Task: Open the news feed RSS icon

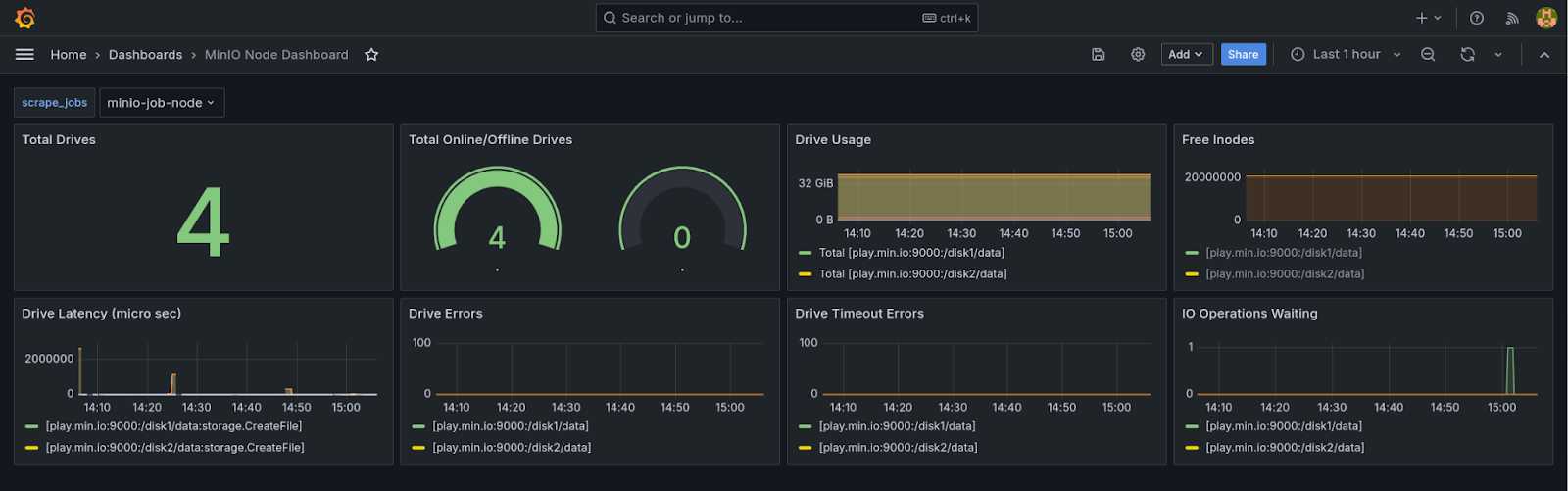Action: [1512, 18]
